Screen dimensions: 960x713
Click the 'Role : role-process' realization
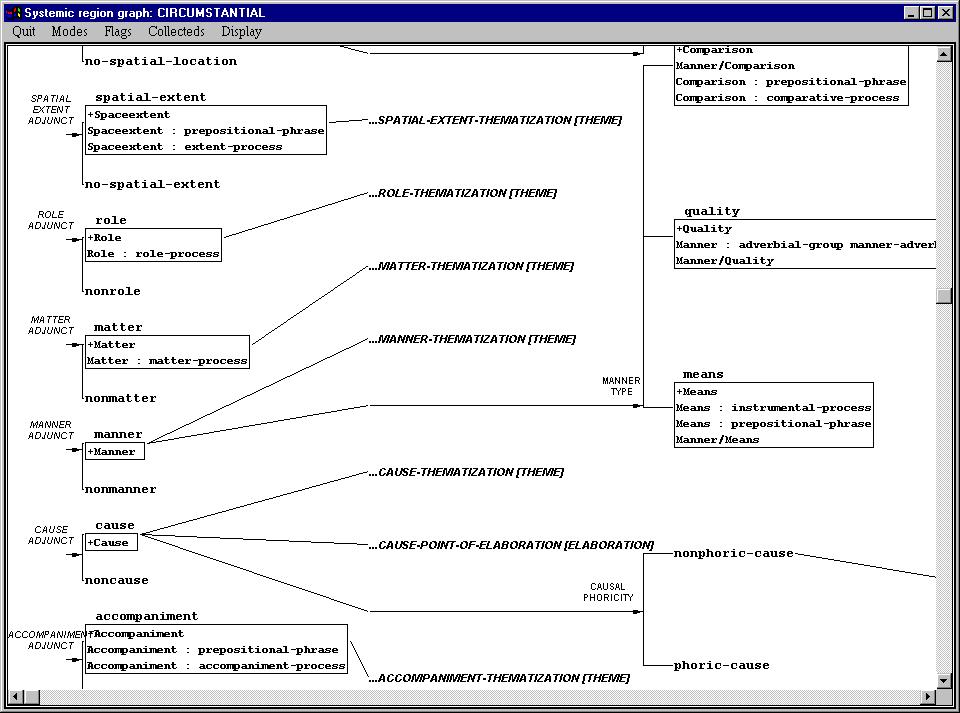pos(153,253)
